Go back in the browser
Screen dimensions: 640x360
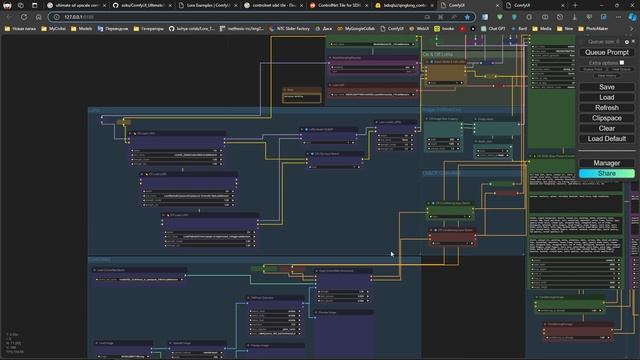click(9, 17)
